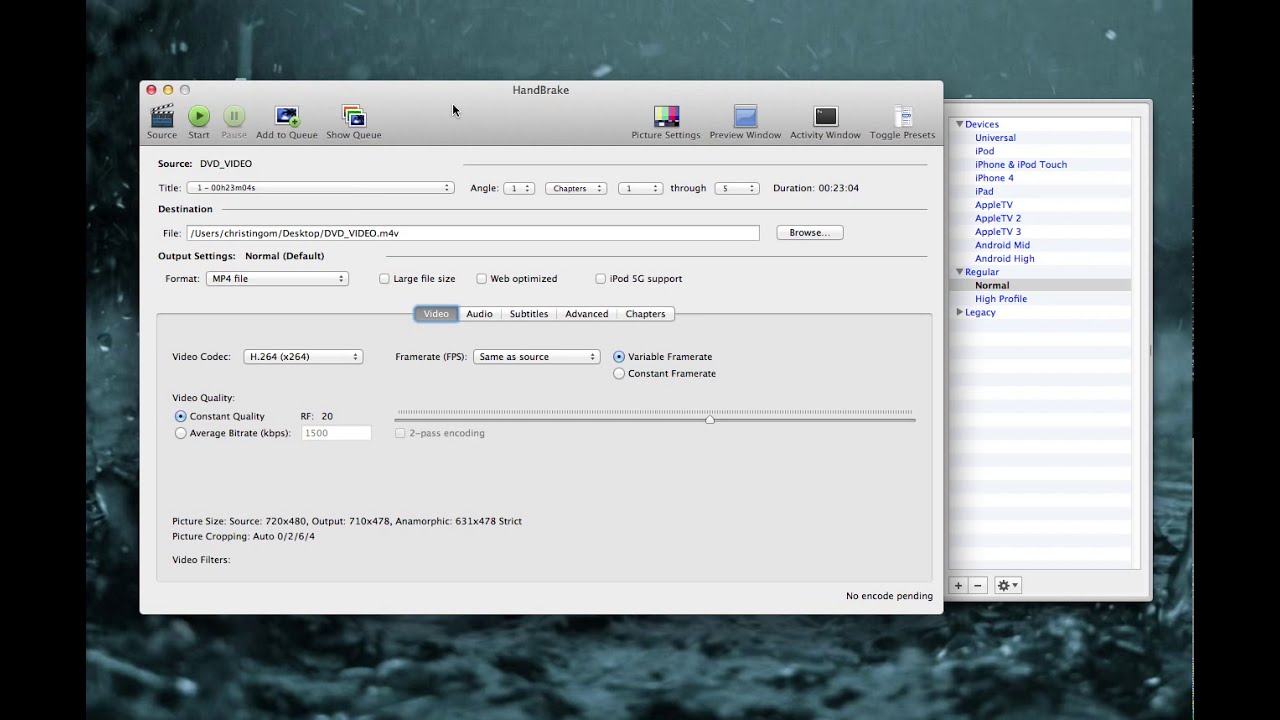Enable the iPod 5G support checkbox
This screenshot has width=1280, height=720.
click(x=600, y=279)
